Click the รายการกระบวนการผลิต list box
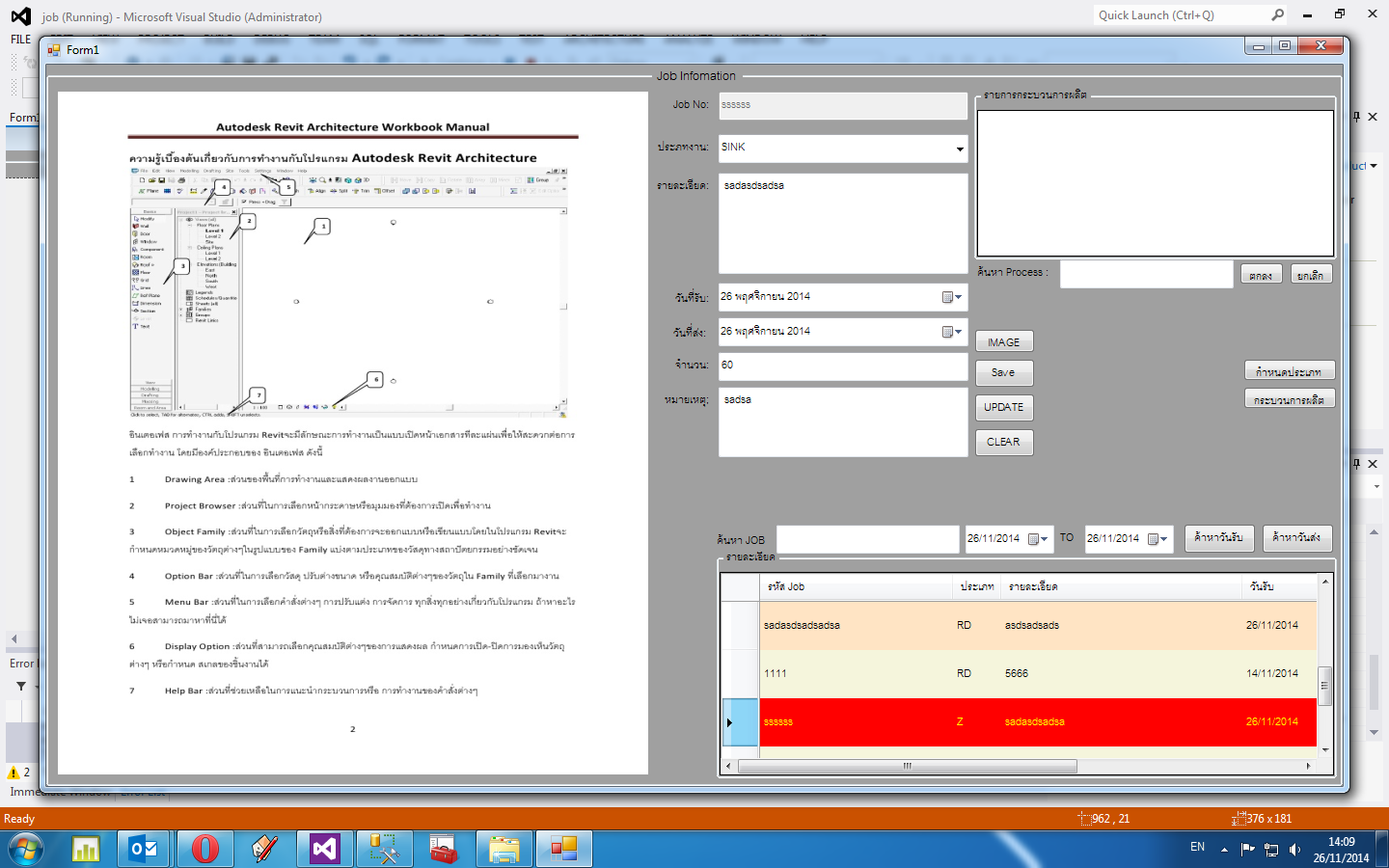The image size is (1389, 868). [x=1156, y=183]
